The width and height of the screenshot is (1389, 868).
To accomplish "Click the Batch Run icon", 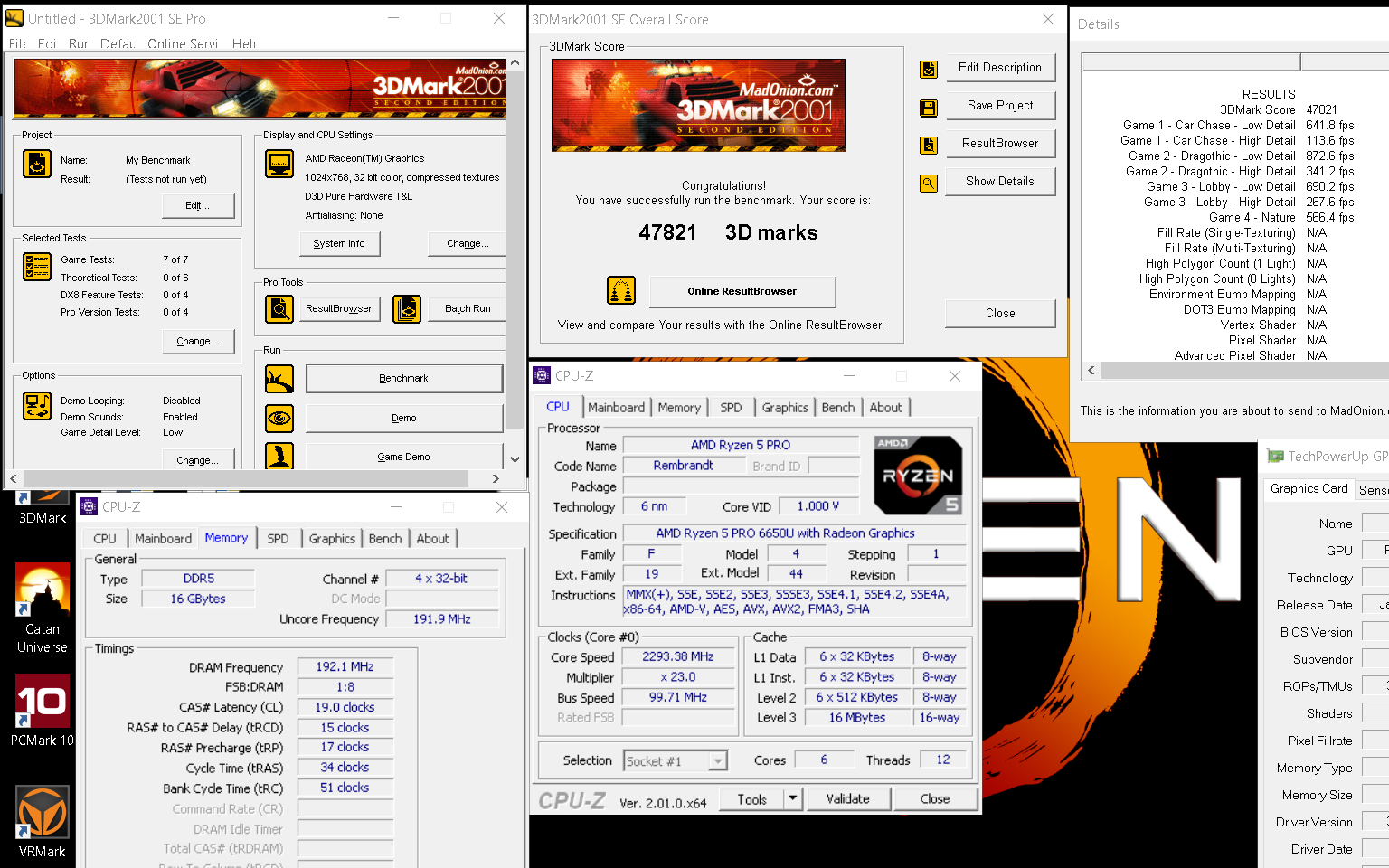I will click(x=407, y=309).
